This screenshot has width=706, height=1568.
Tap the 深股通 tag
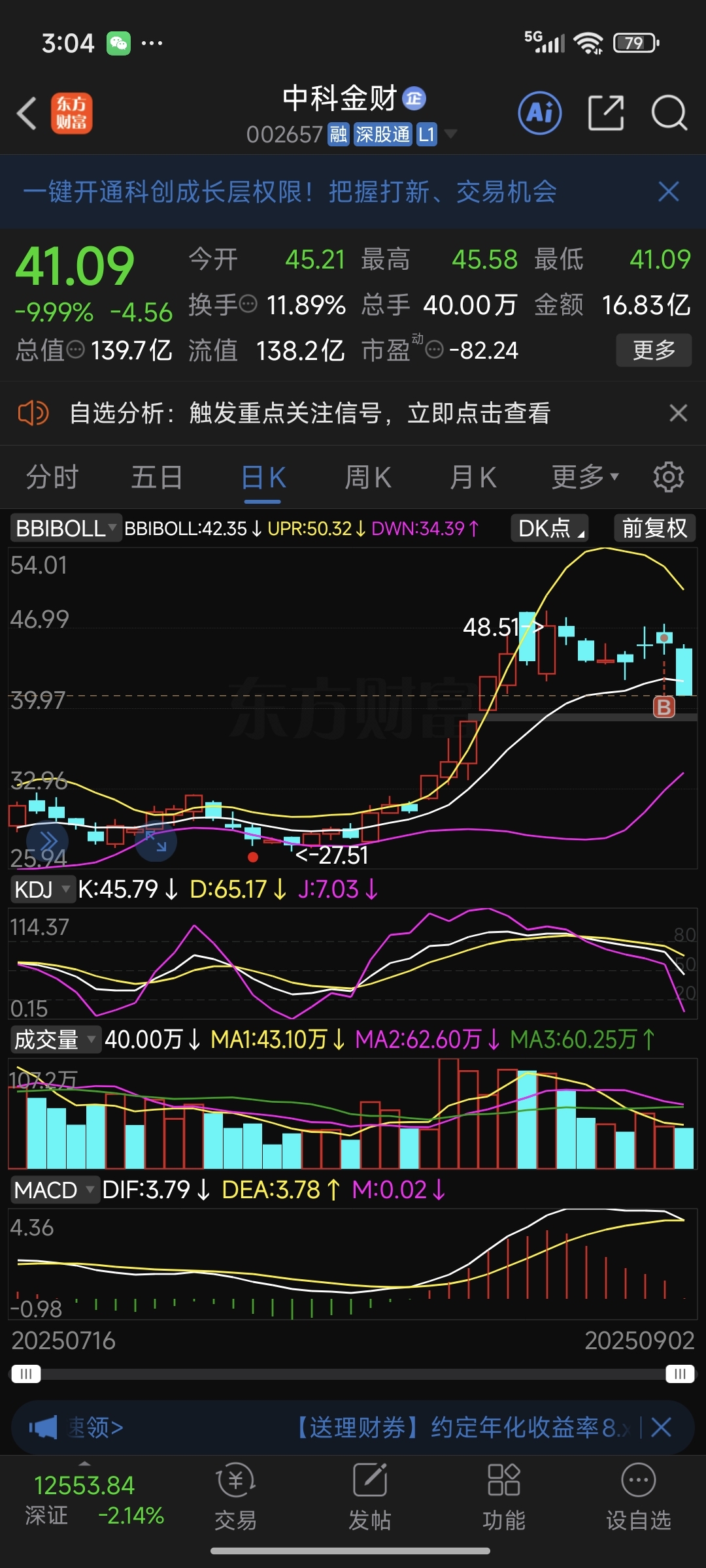(x=382, y=135)
